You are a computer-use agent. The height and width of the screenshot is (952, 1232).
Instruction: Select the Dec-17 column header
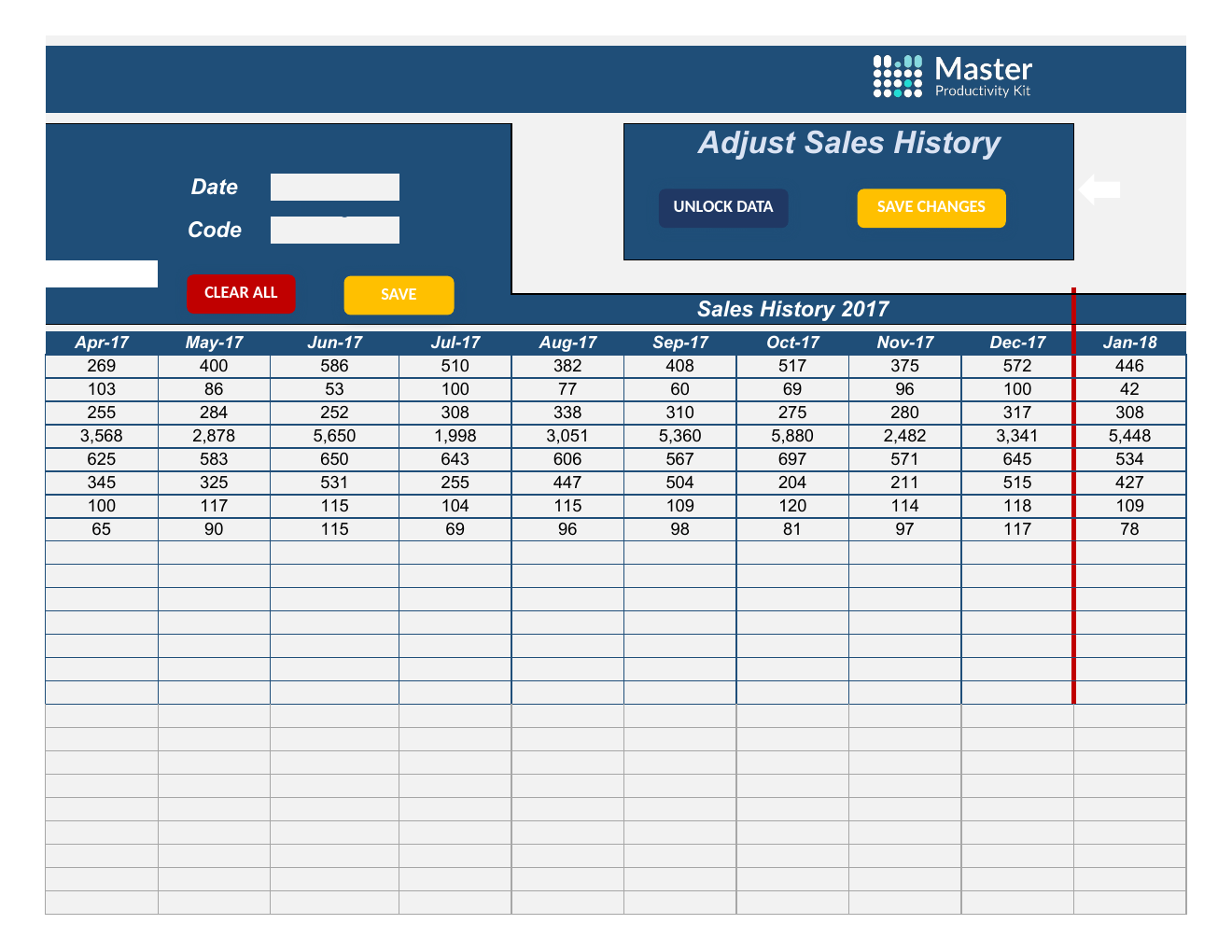pos(1017,343)
